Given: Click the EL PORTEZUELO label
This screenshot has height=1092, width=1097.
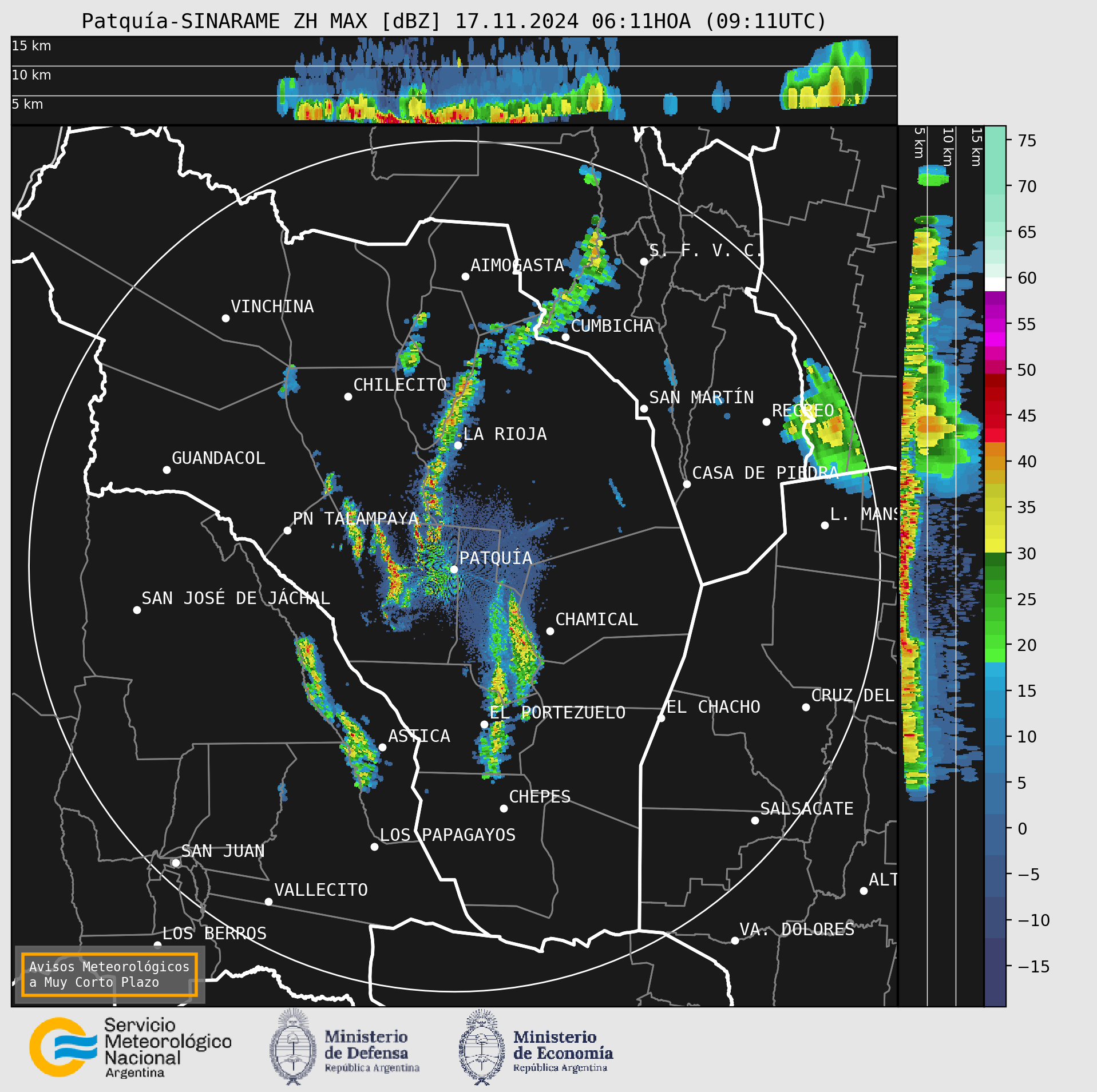Looking at the screenshot, I should (x=557, y=712).
